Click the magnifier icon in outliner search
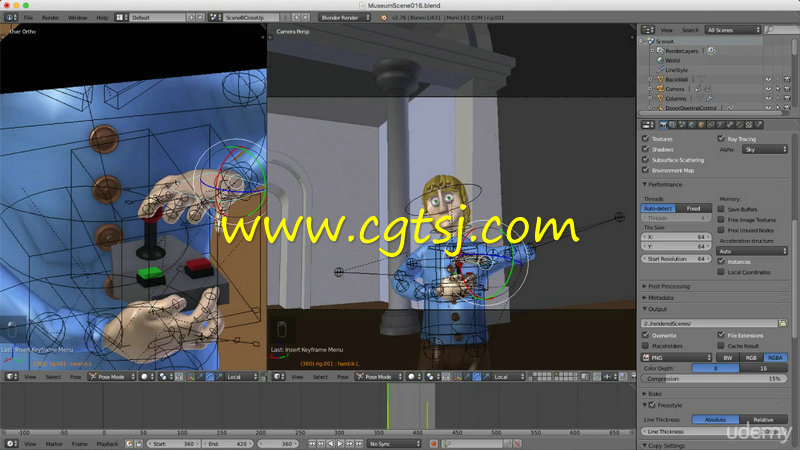800x450 pixels. pos(770,30)
